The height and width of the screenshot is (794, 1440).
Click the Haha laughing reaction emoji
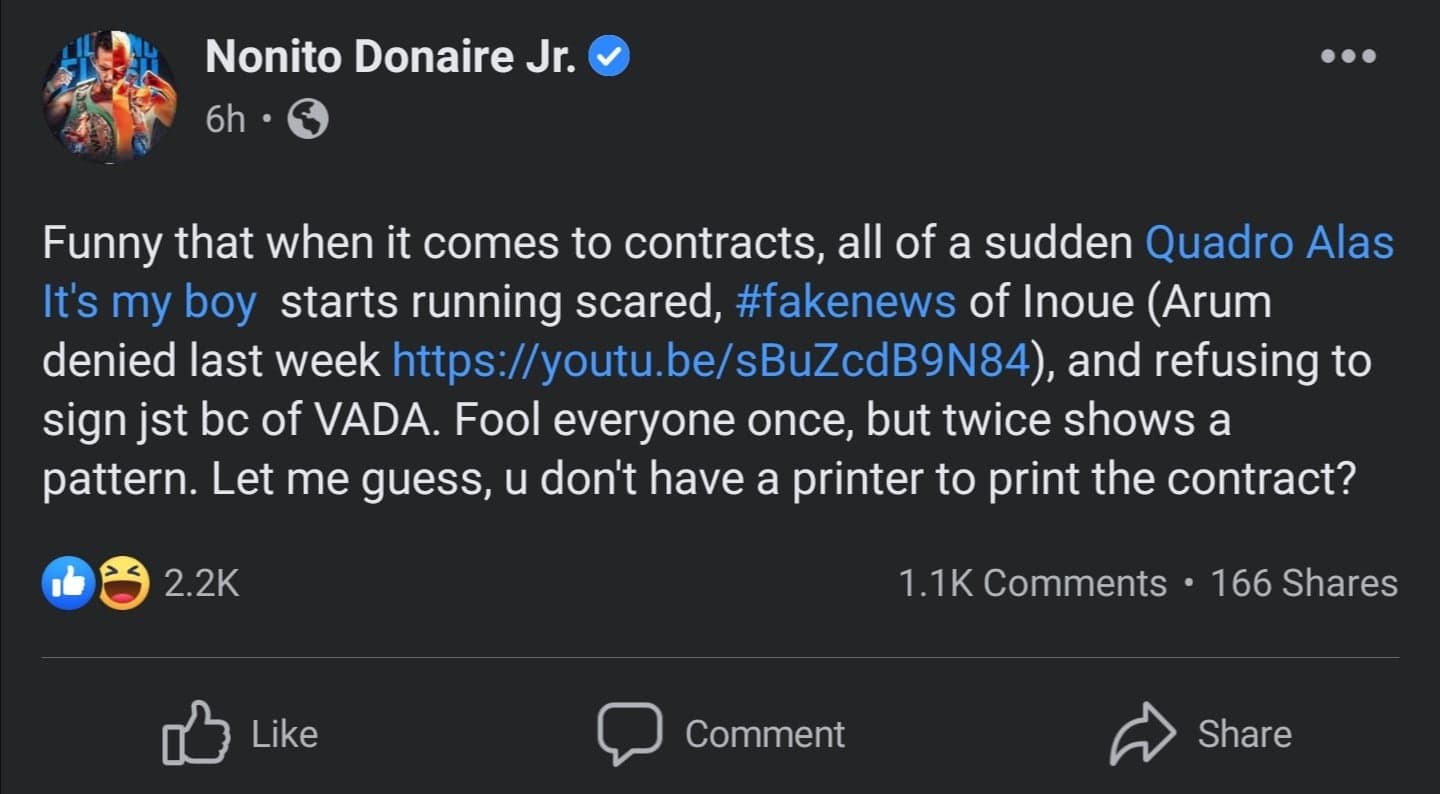click(x=123, y=584)
